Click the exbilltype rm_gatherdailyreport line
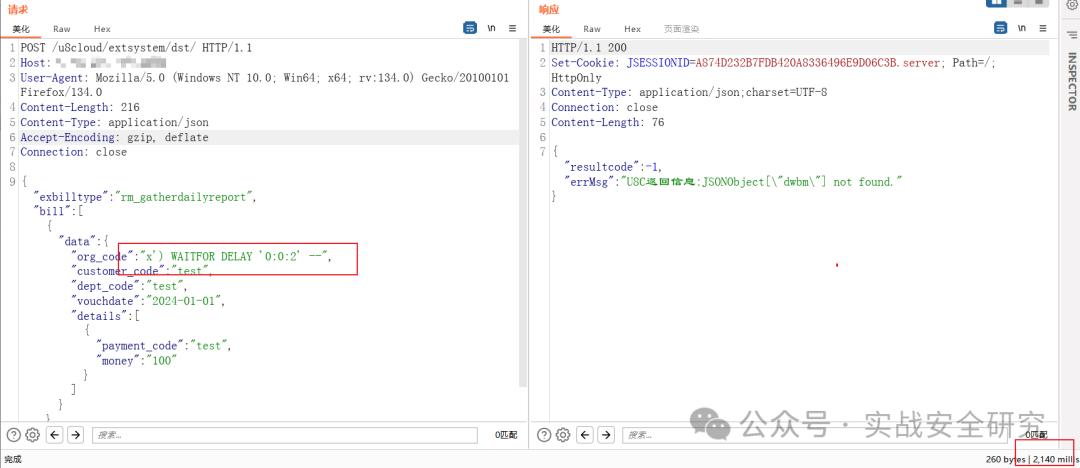 (x=145, y=197)
